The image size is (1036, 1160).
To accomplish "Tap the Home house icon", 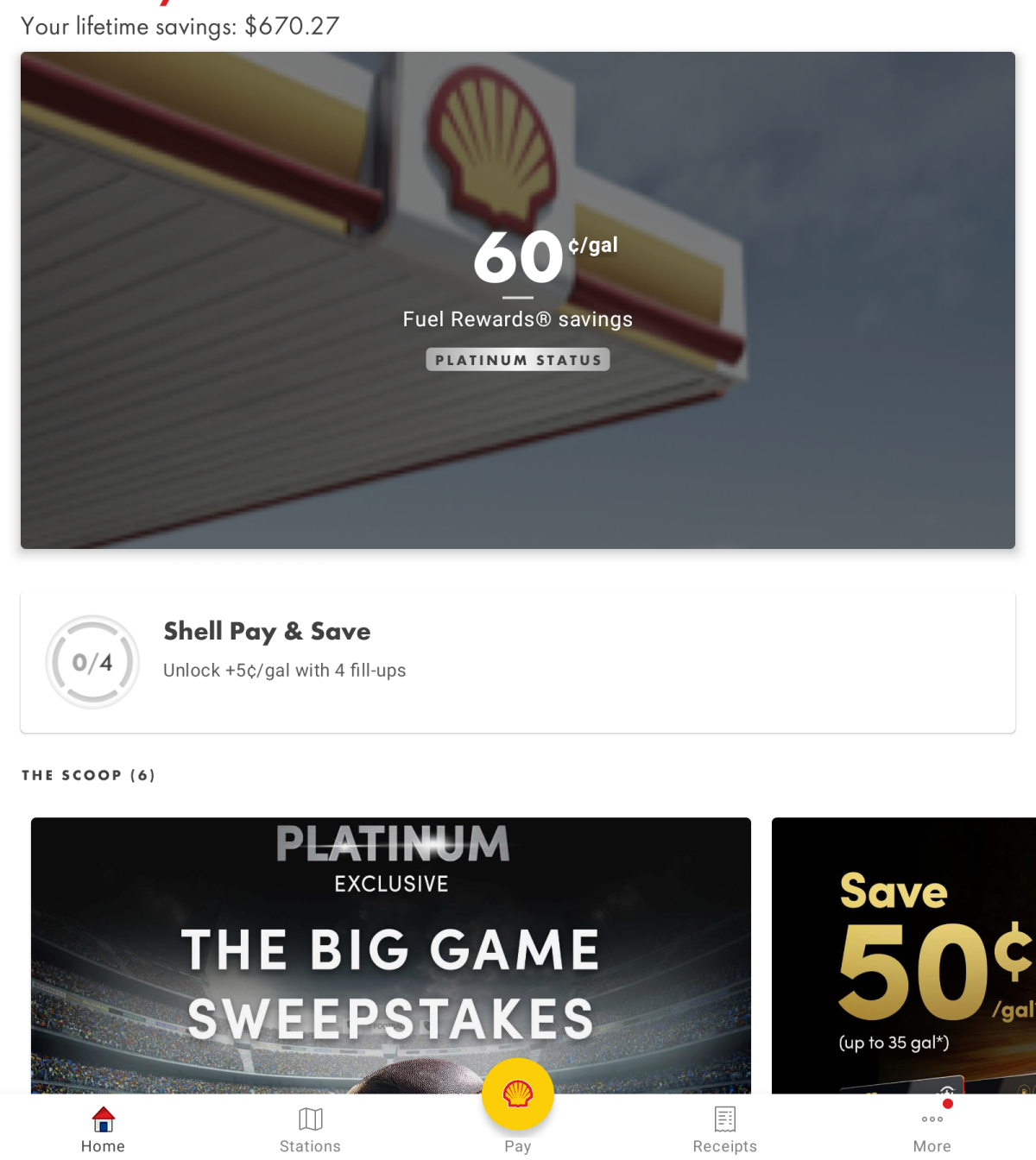I will (104, 1119).
